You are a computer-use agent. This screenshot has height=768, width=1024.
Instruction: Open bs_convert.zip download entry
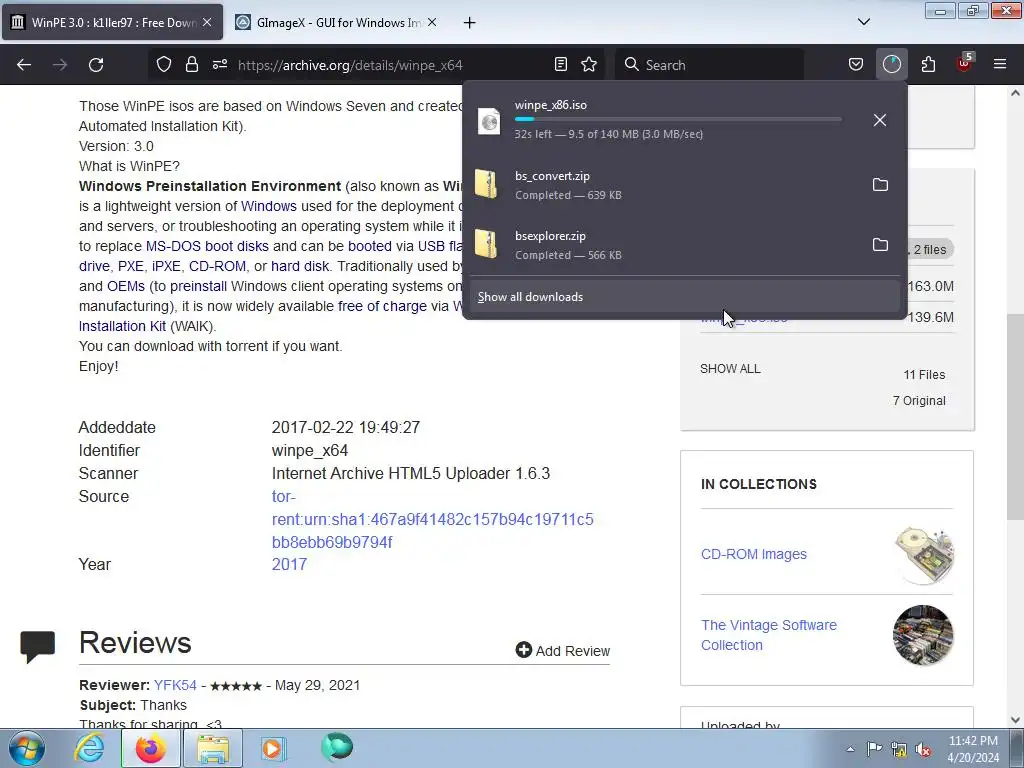pos(665,185)
